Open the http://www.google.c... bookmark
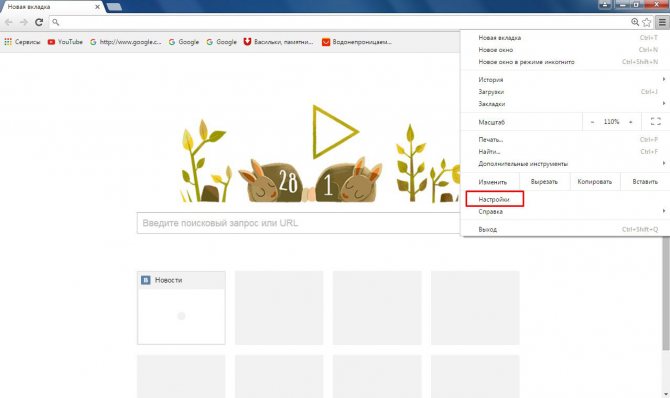This screenshot has height=398, width=670. 126,42
